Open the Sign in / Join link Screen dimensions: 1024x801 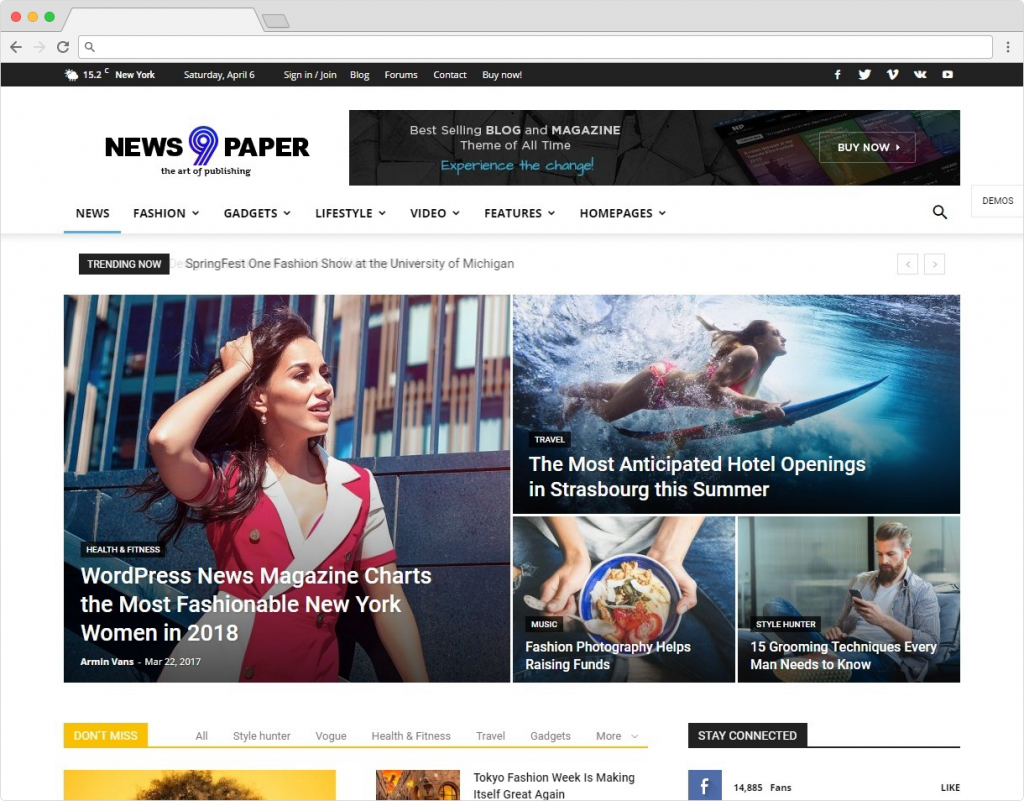tap(310, 75)
